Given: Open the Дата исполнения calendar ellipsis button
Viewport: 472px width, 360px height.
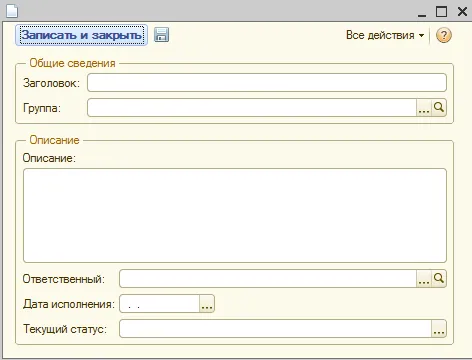Looking at the screenshot, I should tap(207, 304).
